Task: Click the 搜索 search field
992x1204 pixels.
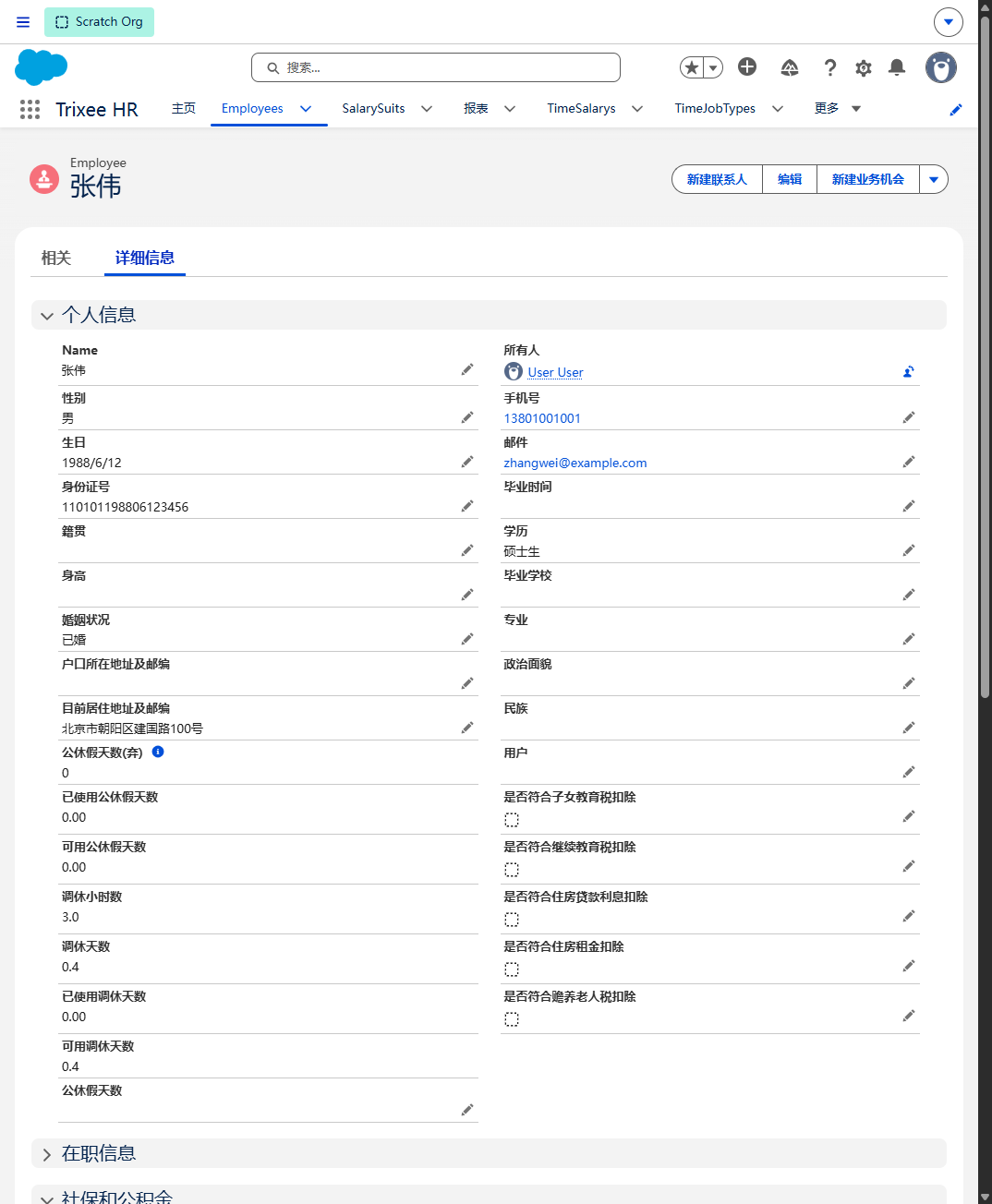Action: tap(436, 67)
